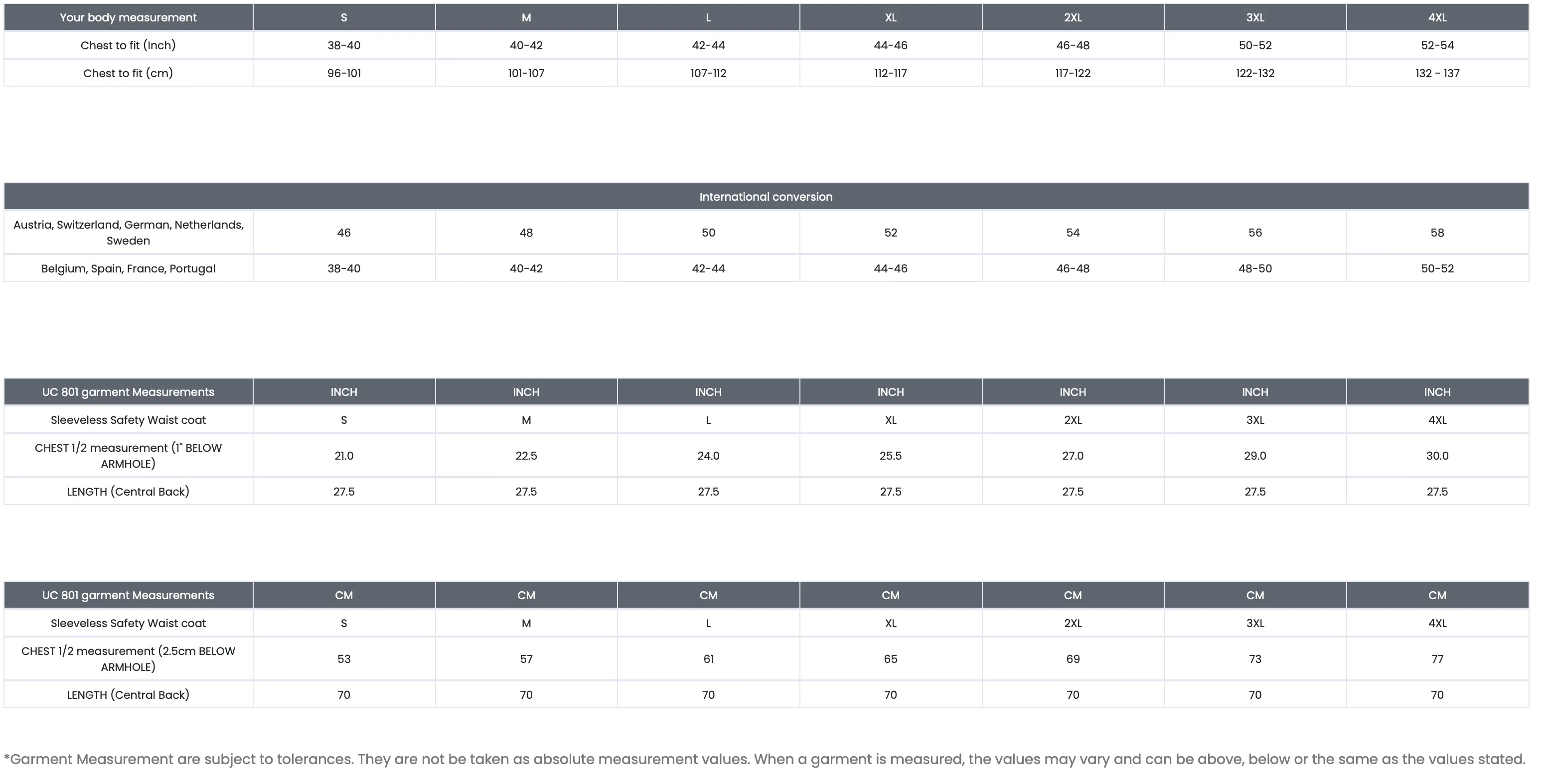This screenshot has width=1552, height=784.
Task: Click the 25.5 chest value for XL
Action: (x=891, y=456)
